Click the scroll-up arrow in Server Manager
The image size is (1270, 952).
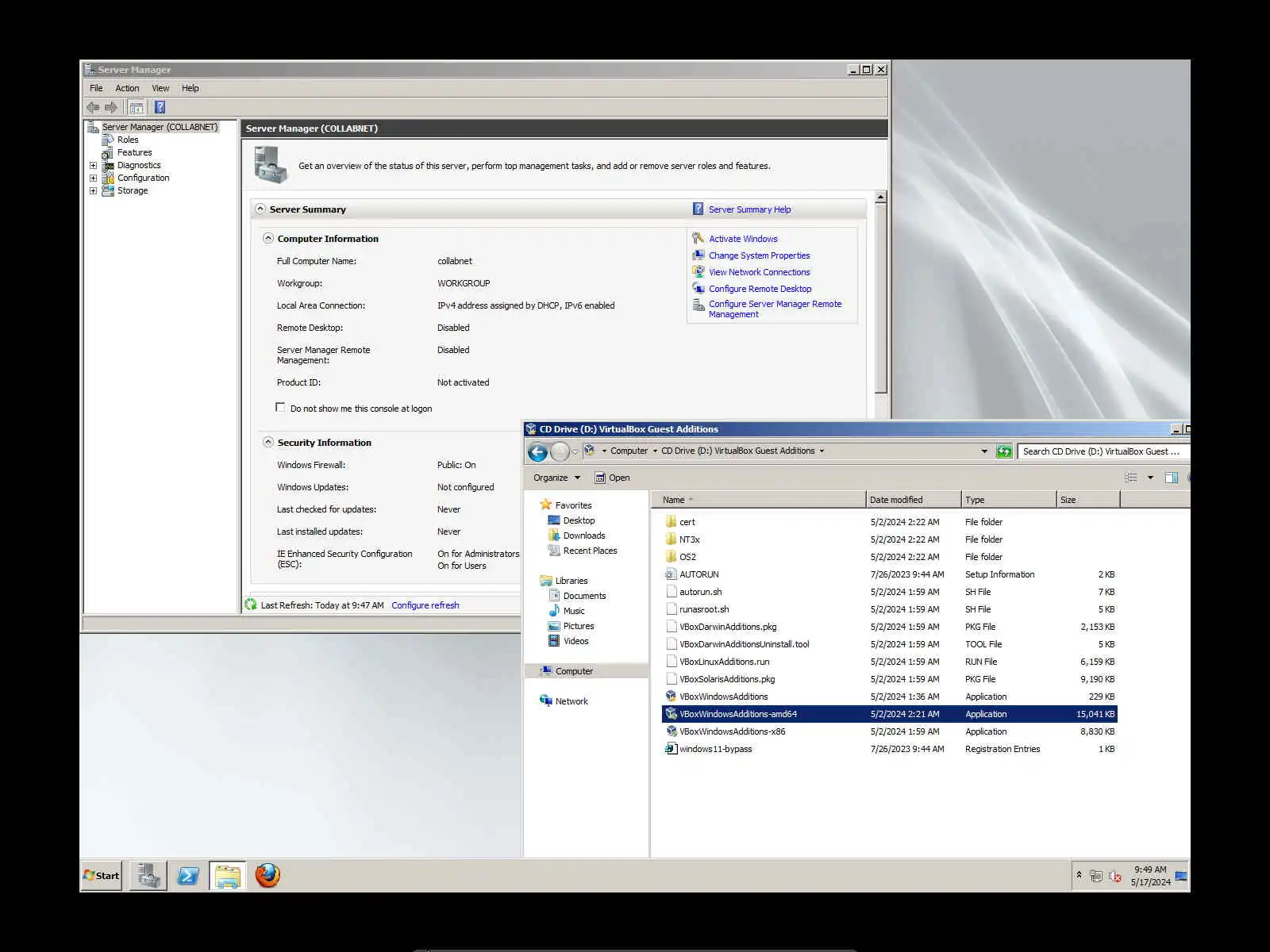(881, 197)
